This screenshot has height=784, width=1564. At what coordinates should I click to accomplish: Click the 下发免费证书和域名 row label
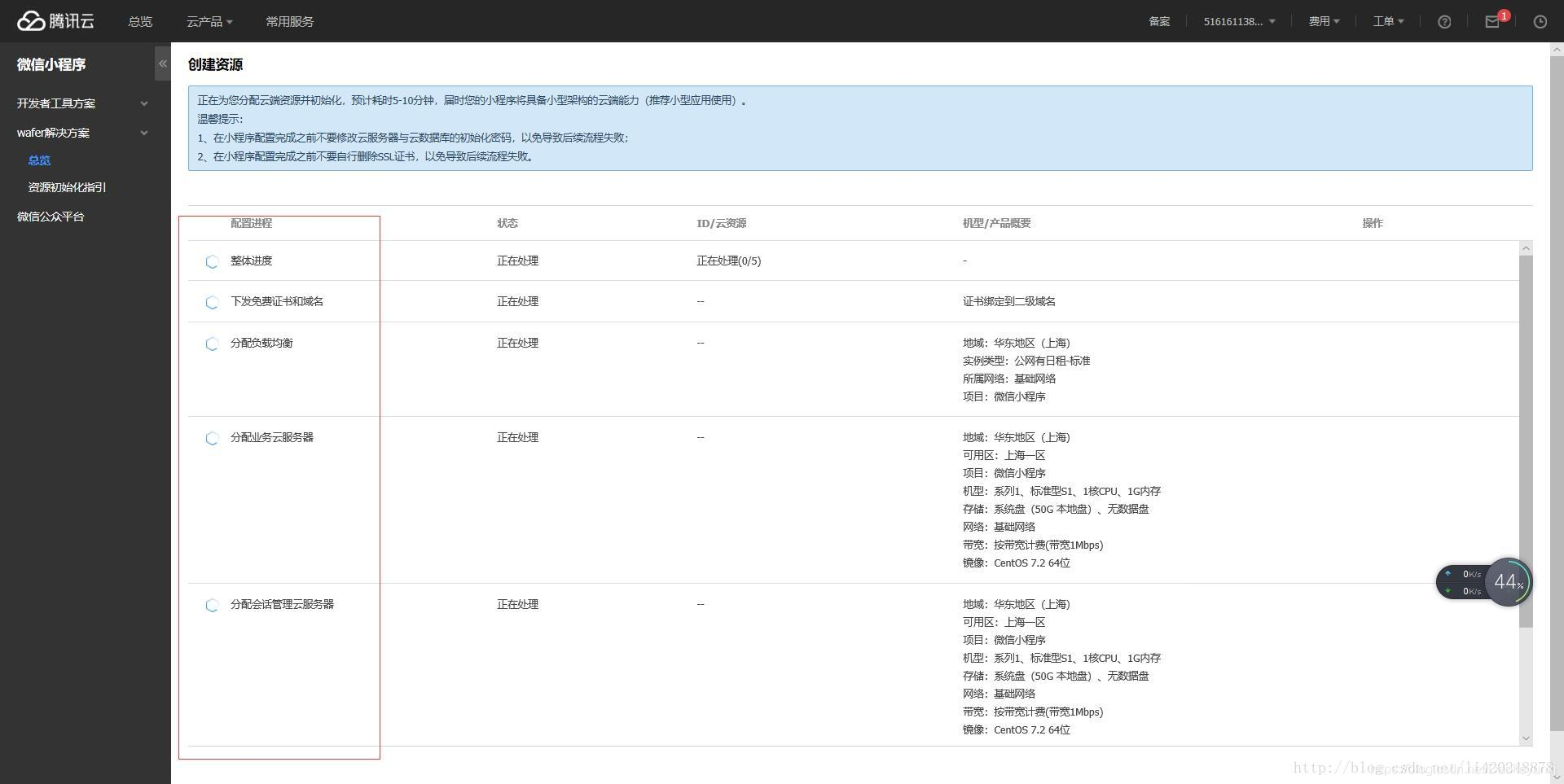[277, 301]
